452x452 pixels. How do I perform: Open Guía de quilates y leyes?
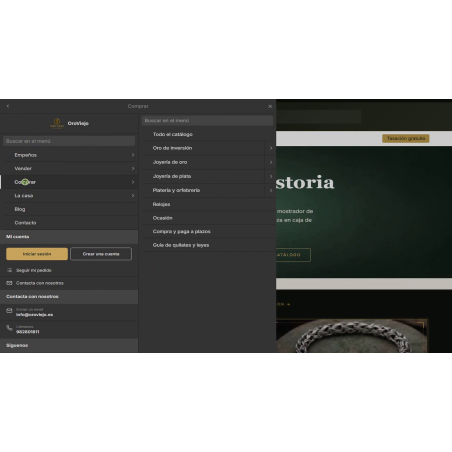click(181, 245)
